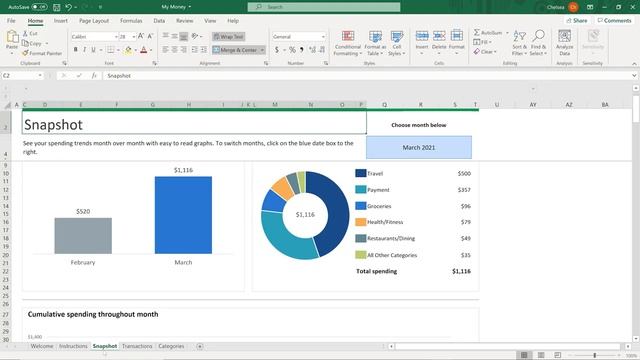Open the File menu tab
The image size is (640, 360).
[11, 20]
